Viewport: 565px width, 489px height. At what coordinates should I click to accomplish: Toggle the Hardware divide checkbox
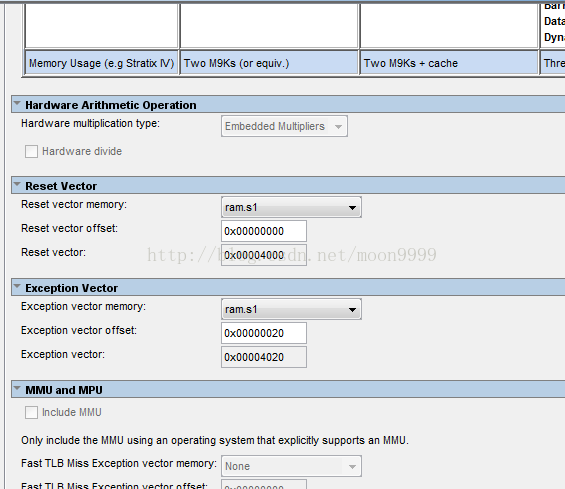(x=31, y=151)
